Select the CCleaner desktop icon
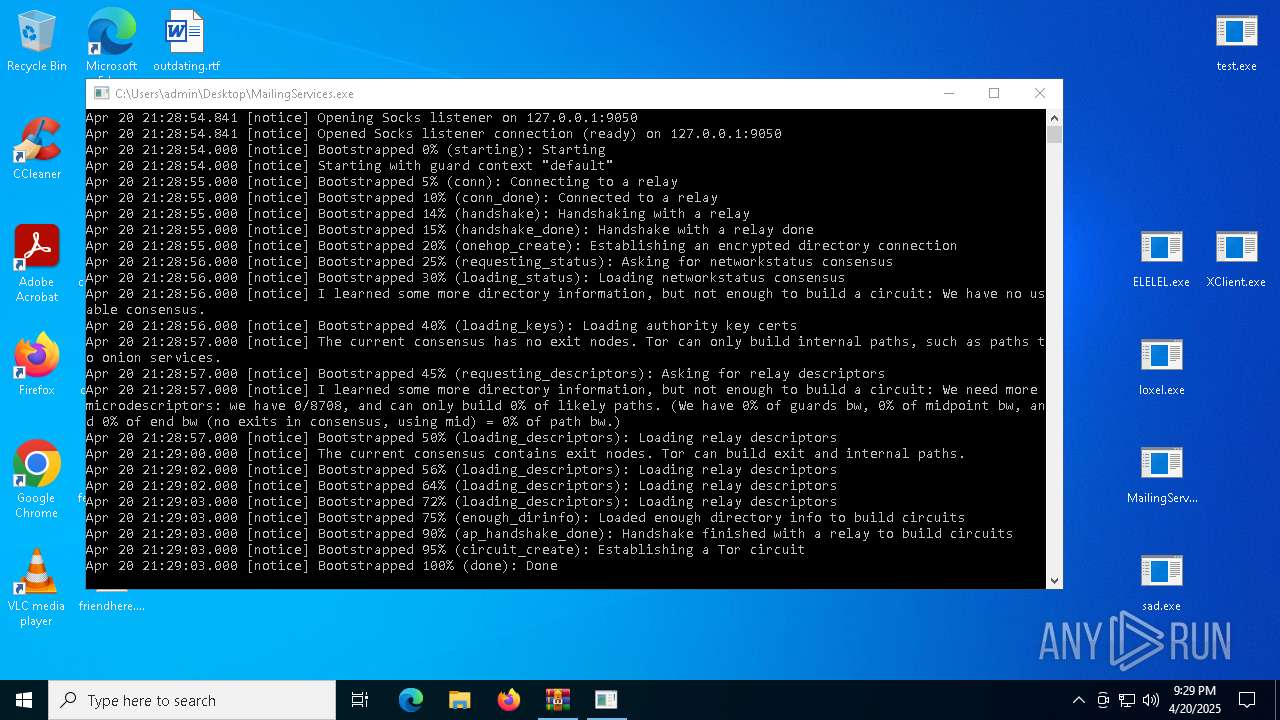The image size is (1280, 720). tap(37, 149)
